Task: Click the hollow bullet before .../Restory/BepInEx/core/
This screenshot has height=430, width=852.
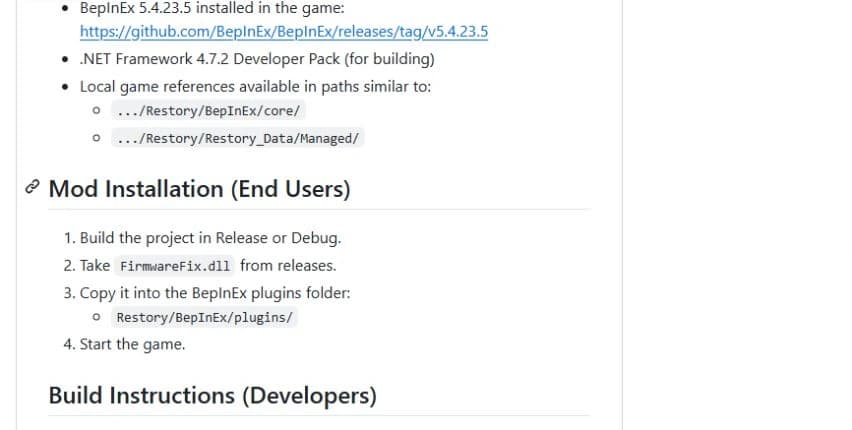Action: coord(96,110)
